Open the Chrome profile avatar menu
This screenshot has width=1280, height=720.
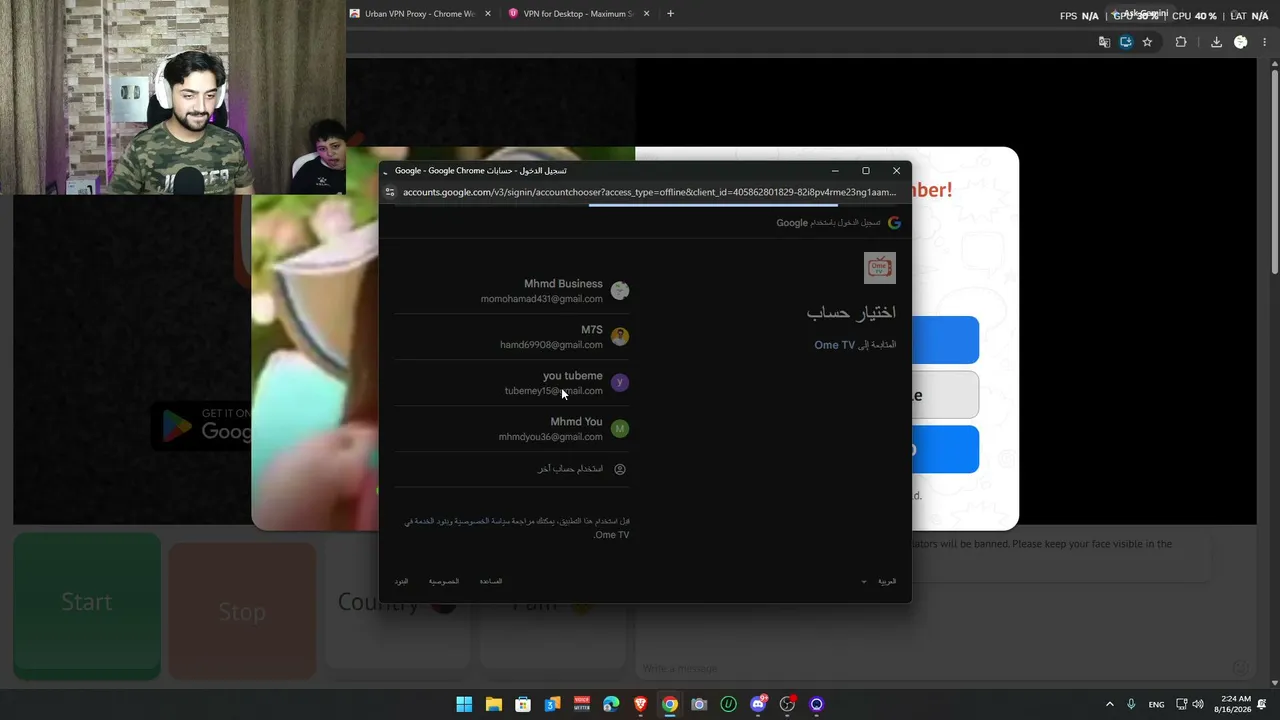(1241, 42)
